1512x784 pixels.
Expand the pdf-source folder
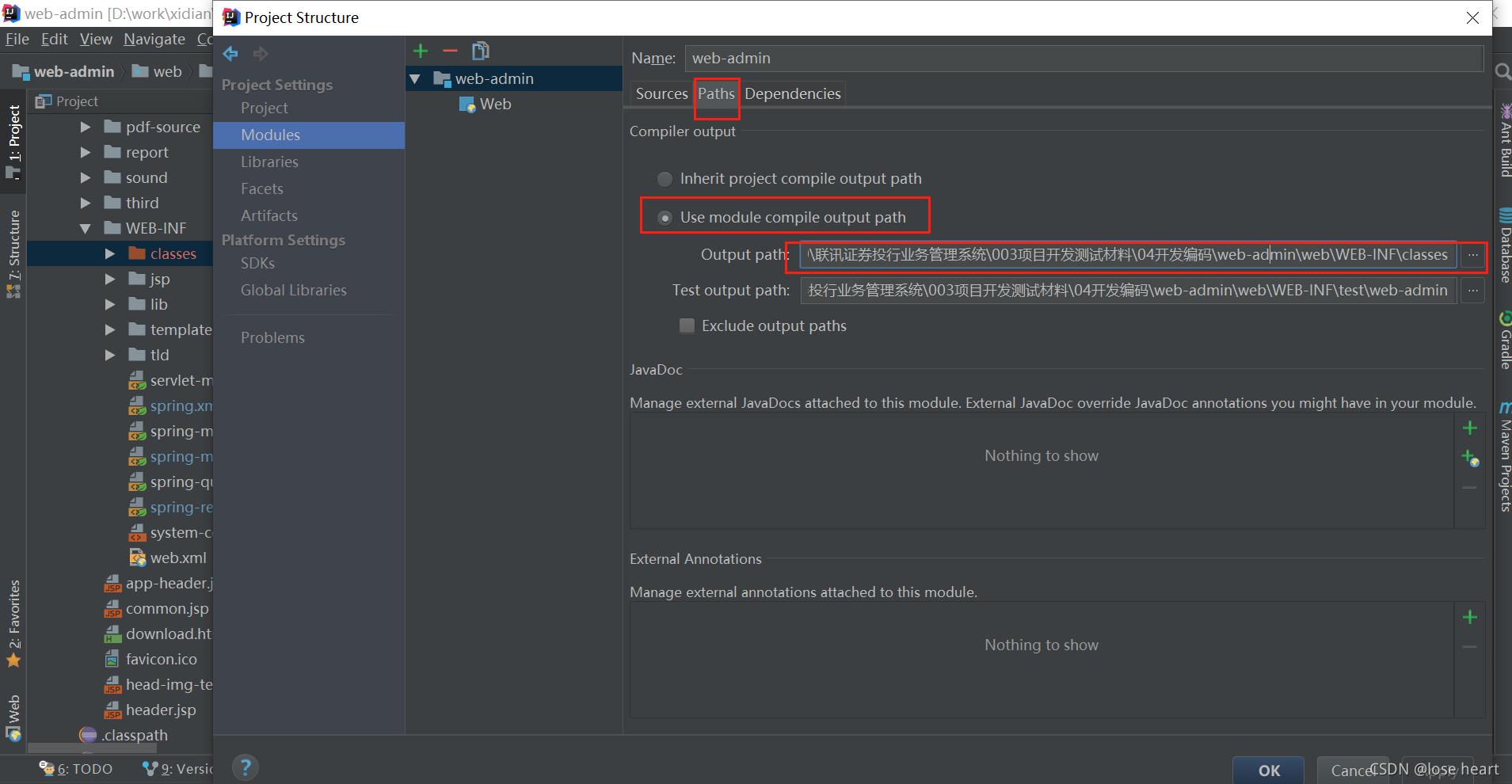86,127
